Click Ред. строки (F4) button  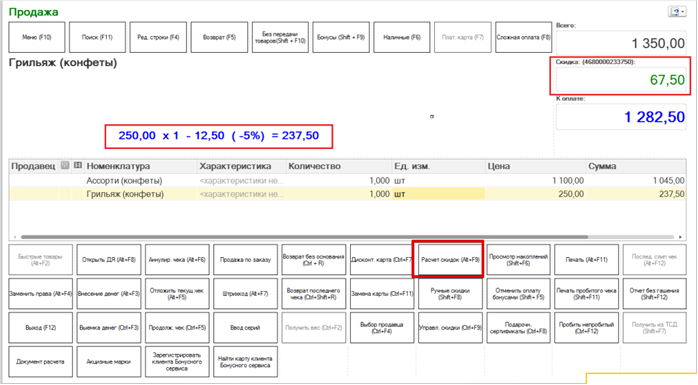pyautogui.click(x=158, y=37)
